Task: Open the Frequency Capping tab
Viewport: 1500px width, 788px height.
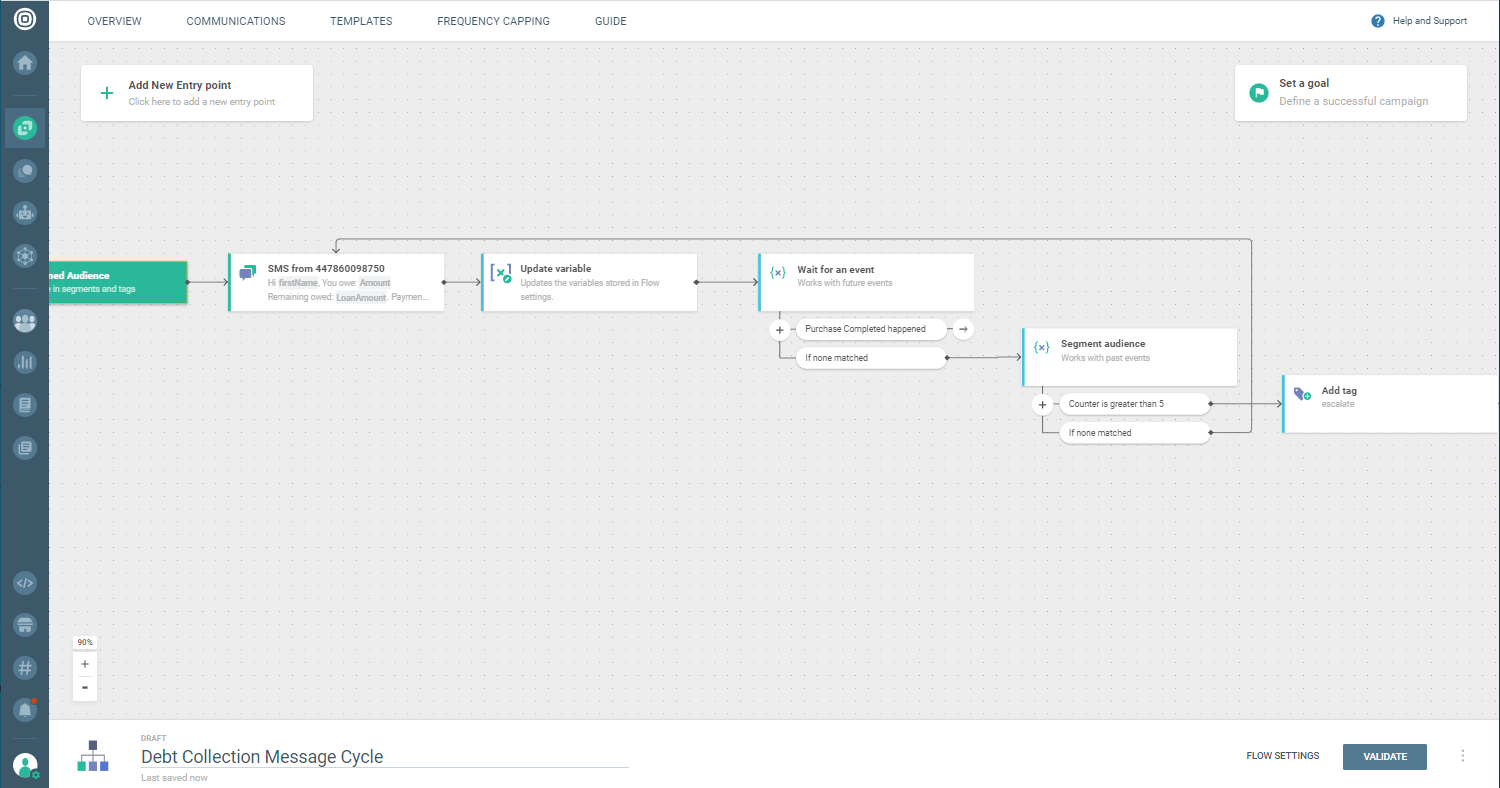Action: (493, 21)
